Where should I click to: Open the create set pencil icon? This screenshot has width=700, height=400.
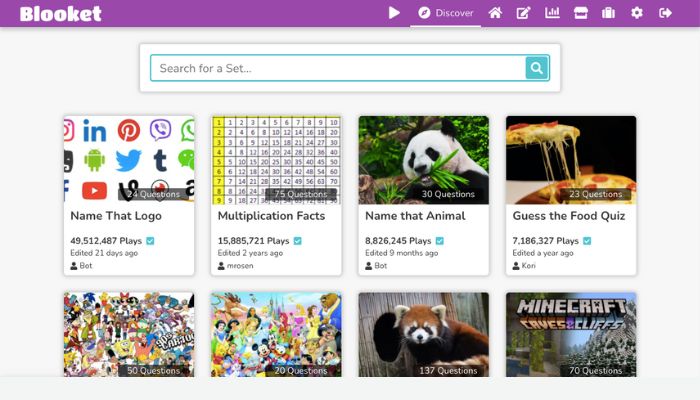(524, 12)
